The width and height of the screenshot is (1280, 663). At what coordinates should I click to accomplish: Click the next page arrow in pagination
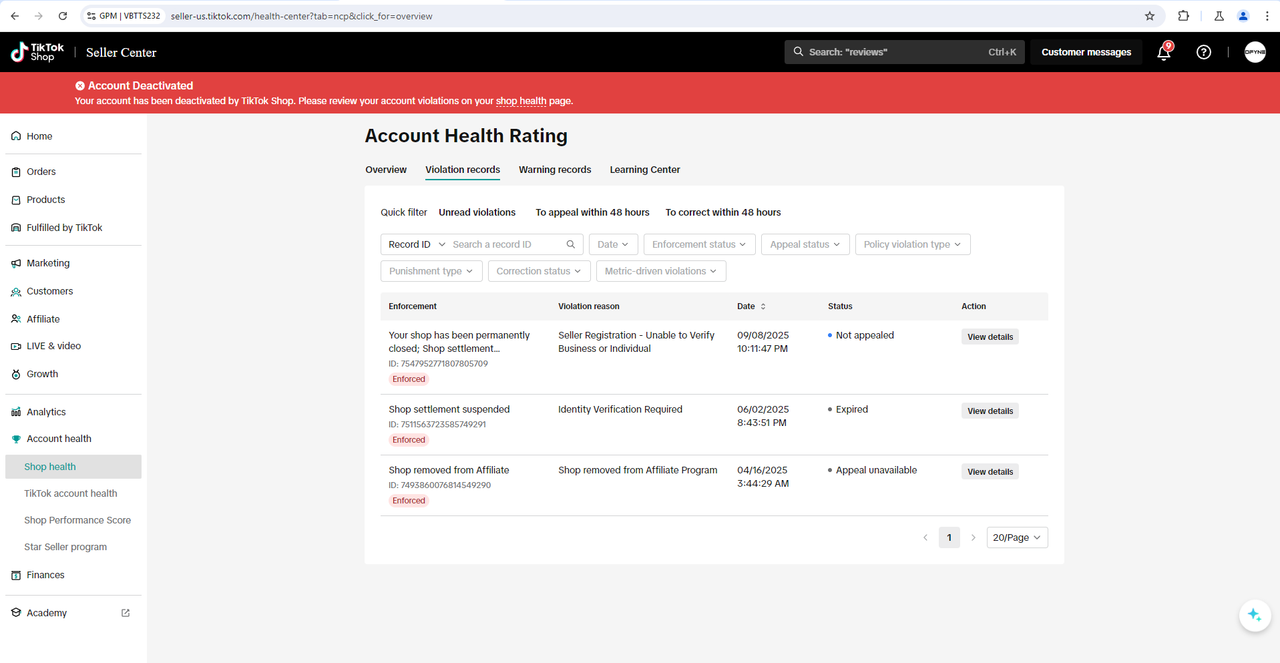[973, 538]
